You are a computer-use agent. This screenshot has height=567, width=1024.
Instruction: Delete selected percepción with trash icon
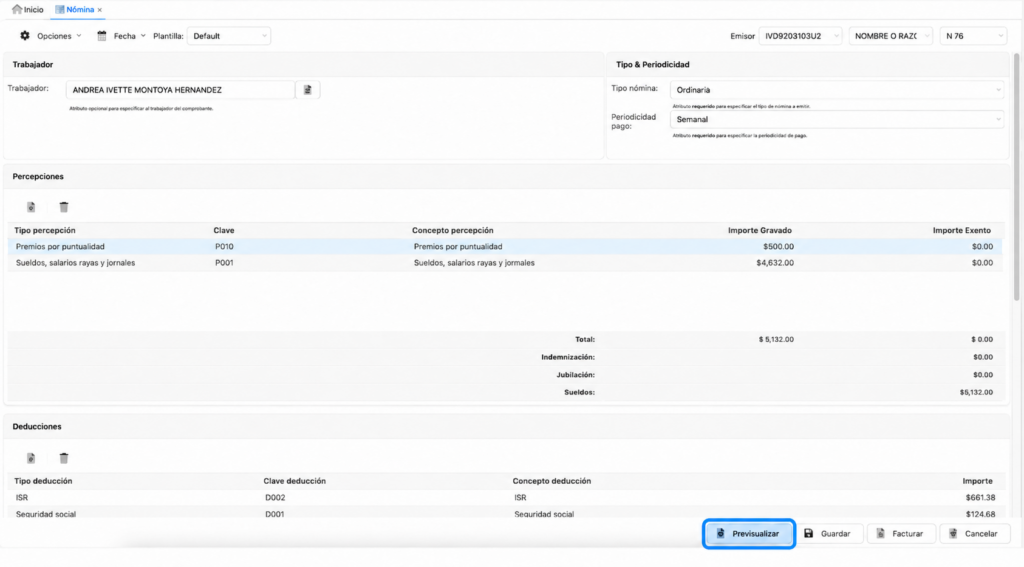pyautogui.click(x=63, y=207)
